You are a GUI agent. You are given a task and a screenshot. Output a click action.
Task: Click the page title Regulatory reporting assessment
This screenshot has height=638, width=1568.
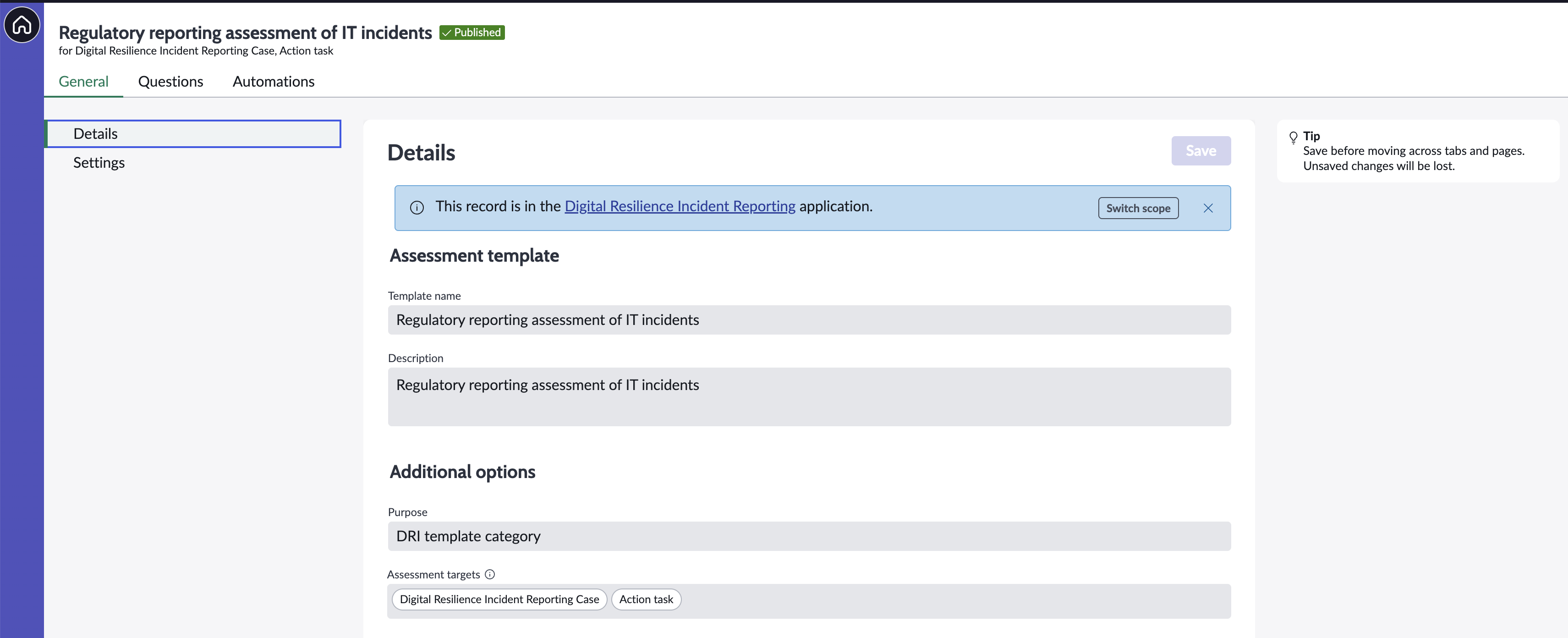click(245, 32)
